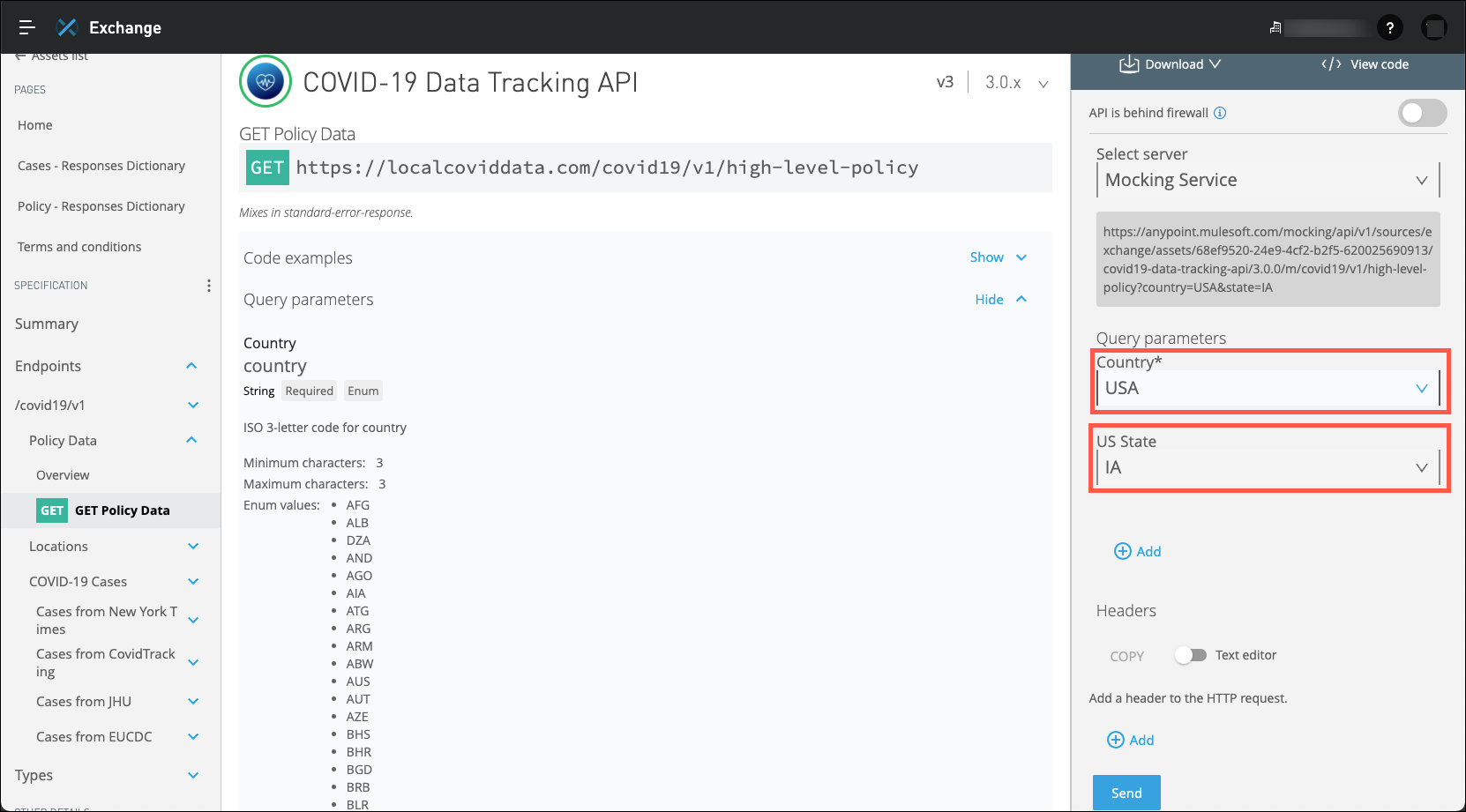Toggle API is behind firewall switch
The image size is (1466, 812).
(1422, 113)
